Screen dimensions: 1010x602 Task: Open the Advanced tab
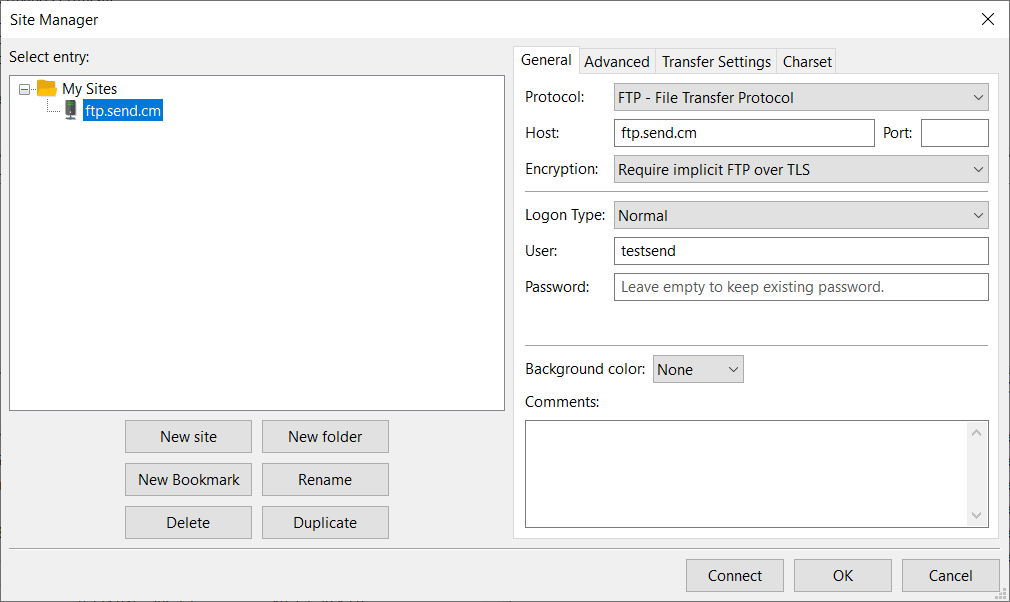[x=616, y=62]
